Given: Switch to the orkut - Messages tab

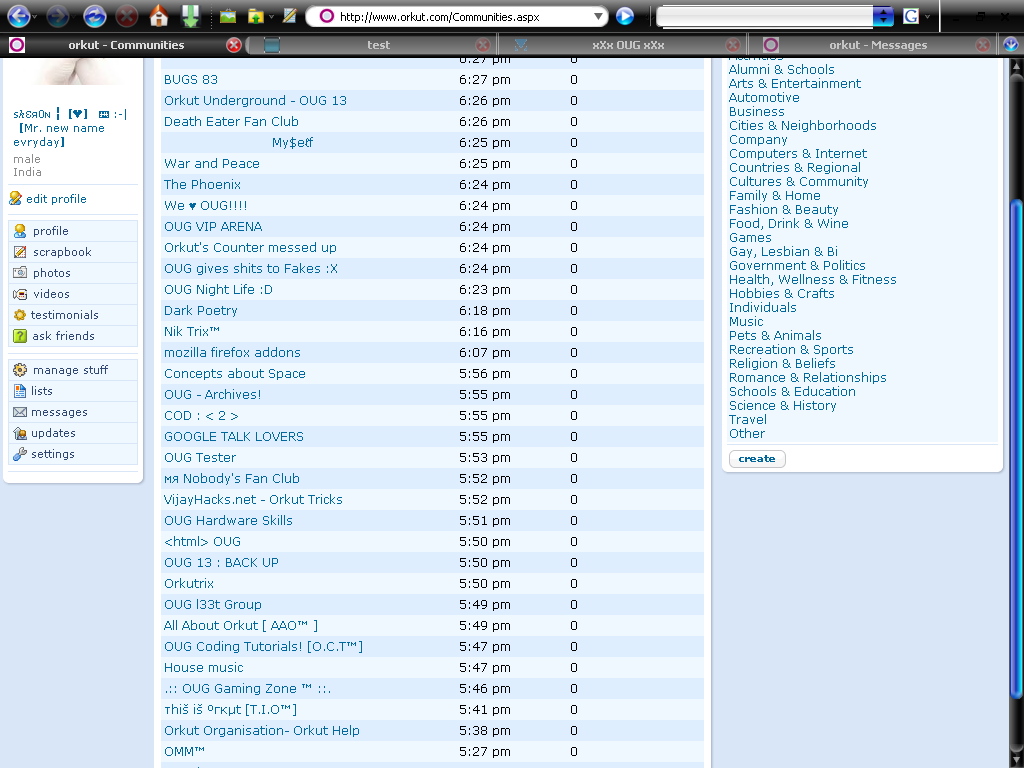Looking at the screenshot, I should (878, 45).
